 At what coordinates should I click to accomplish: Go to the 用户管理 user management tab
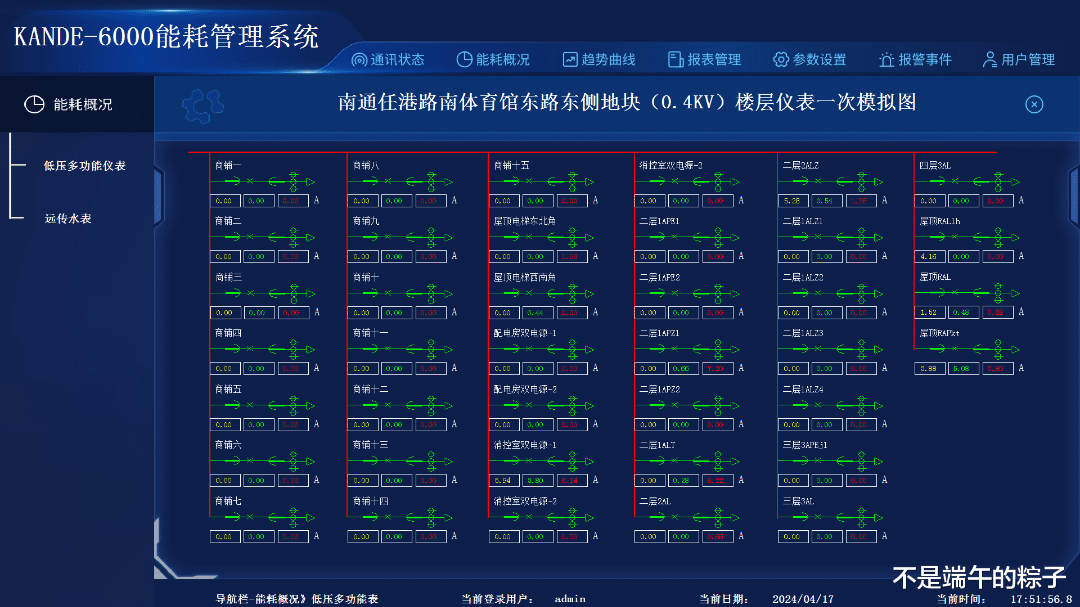1019,60
